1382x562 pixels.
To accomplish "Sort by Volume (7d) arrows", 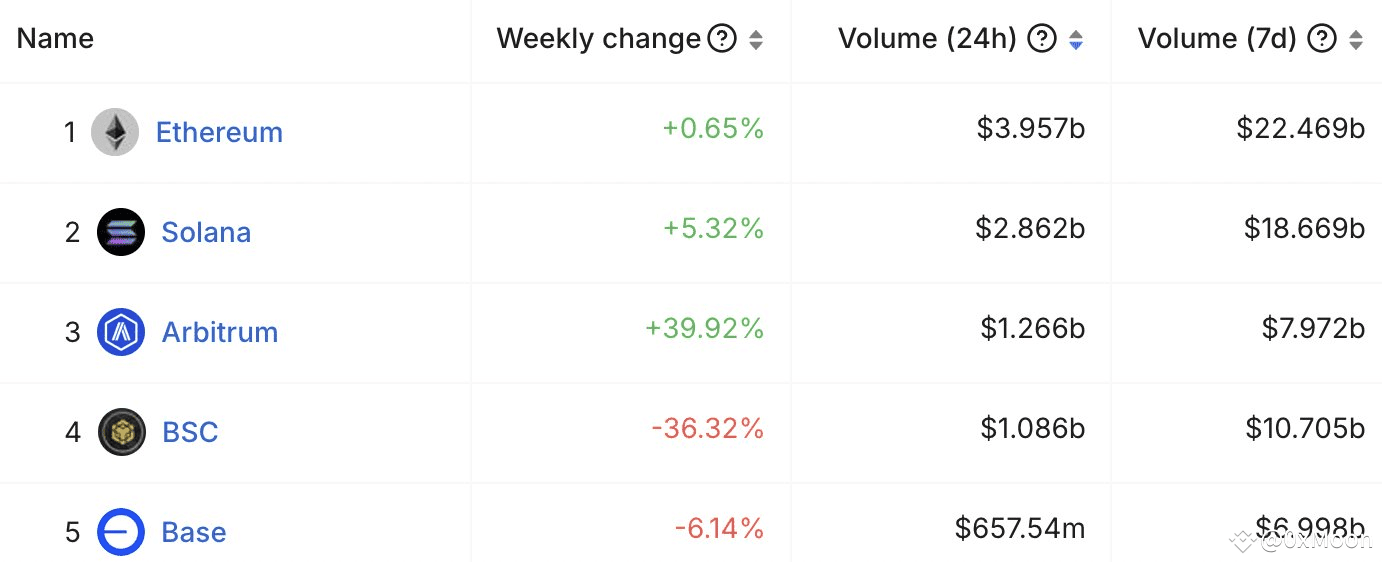I will [1356, 40].
